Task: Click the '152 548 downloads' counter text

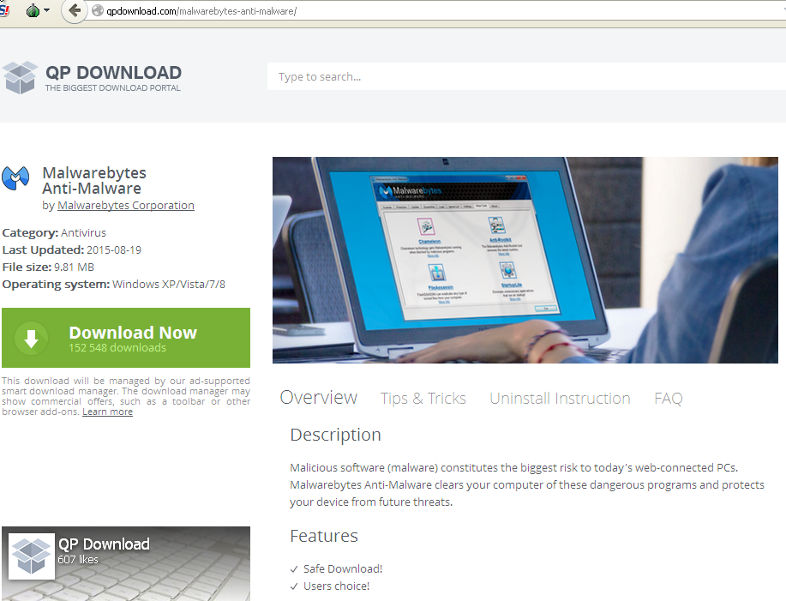Action: point(117,348)
